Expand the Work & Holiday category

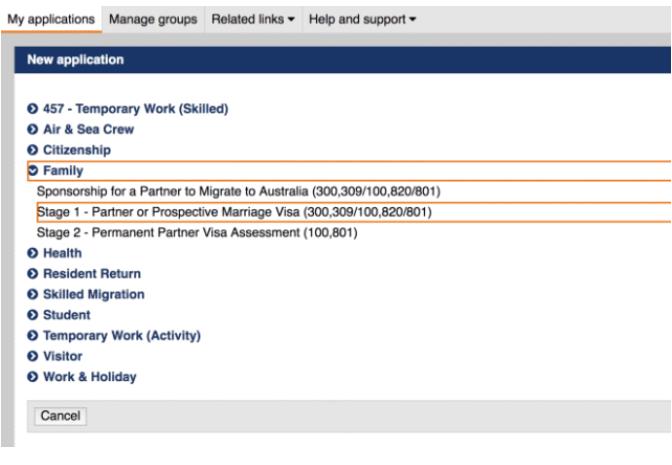[x=90, y=377]
